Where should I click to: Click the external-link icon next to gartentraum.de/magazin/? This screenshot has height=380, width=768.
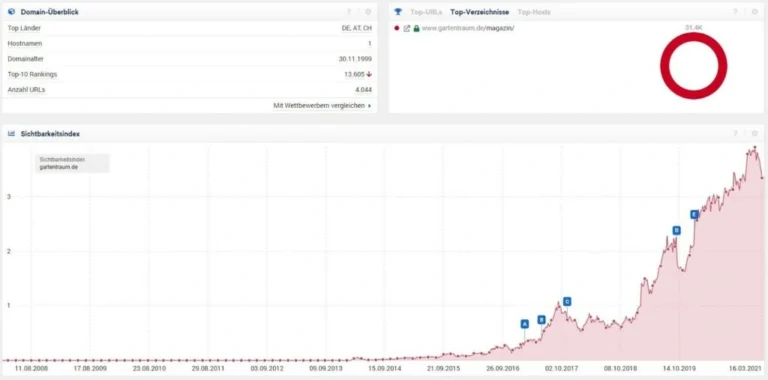pos(407,28)
